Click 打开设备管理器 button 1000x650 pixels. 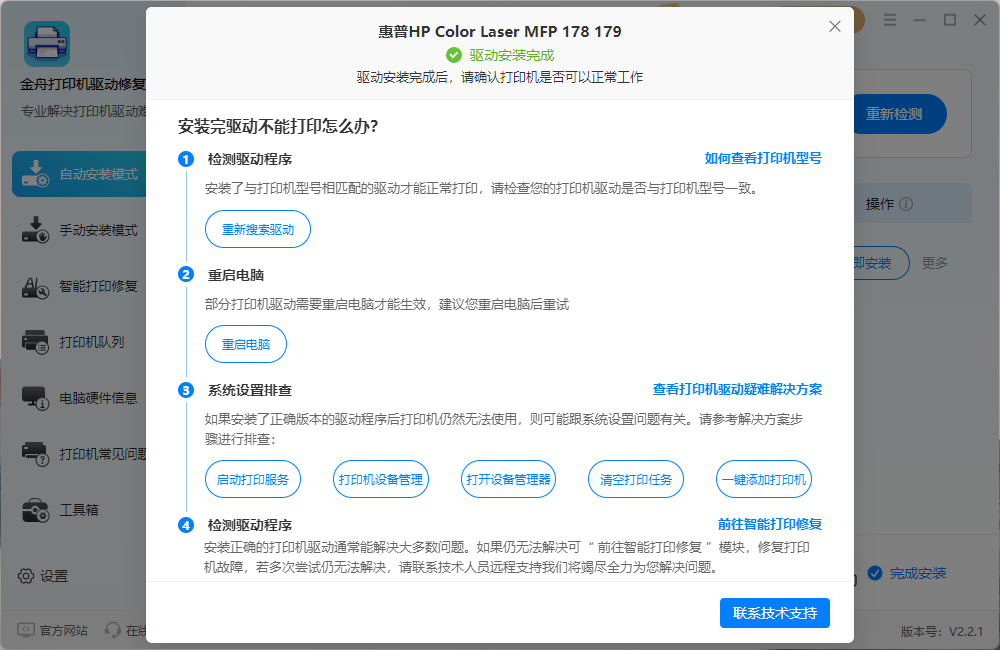508,479
